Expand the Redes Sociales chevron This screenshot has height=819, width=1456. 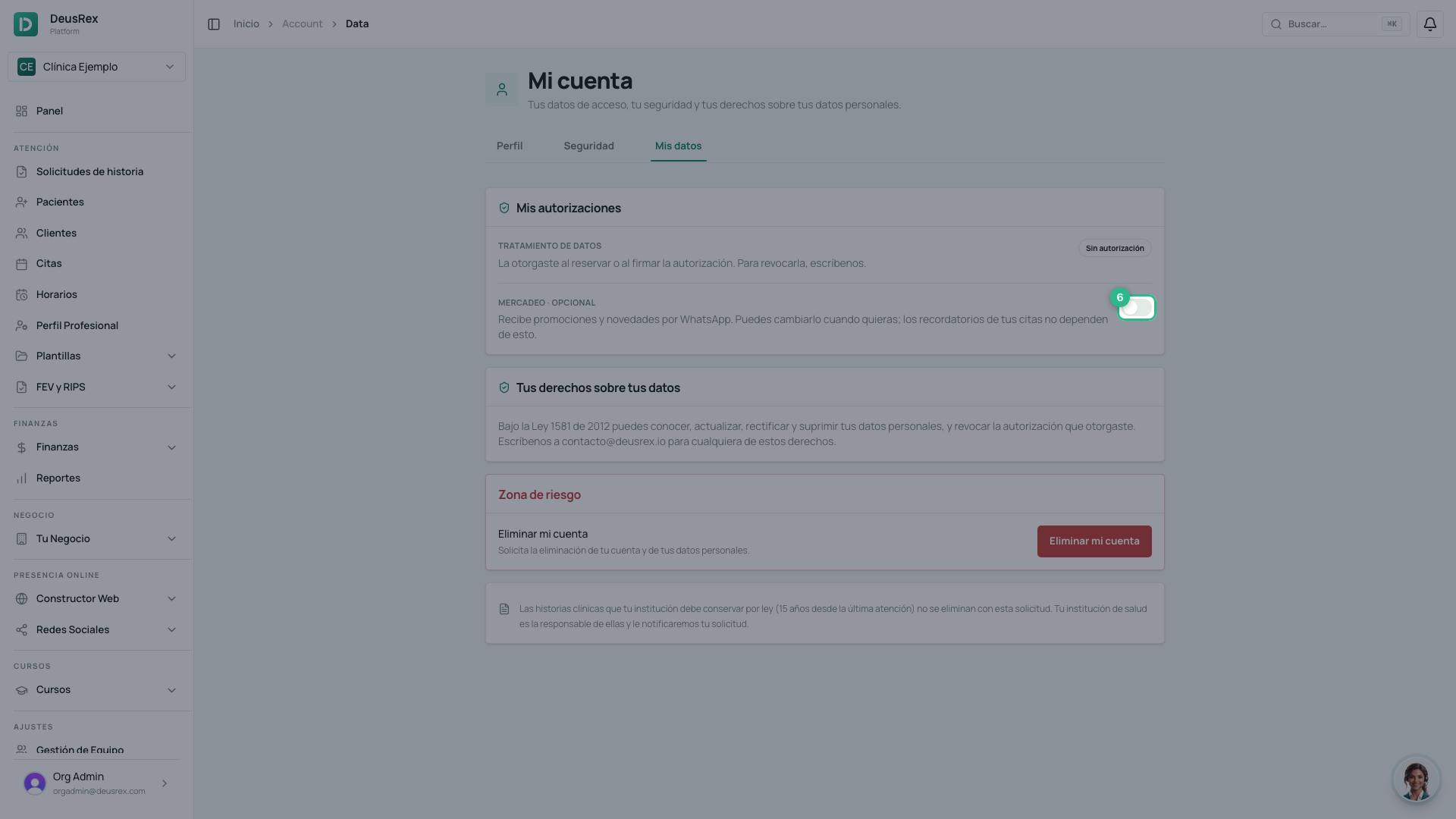click(171, 630)
